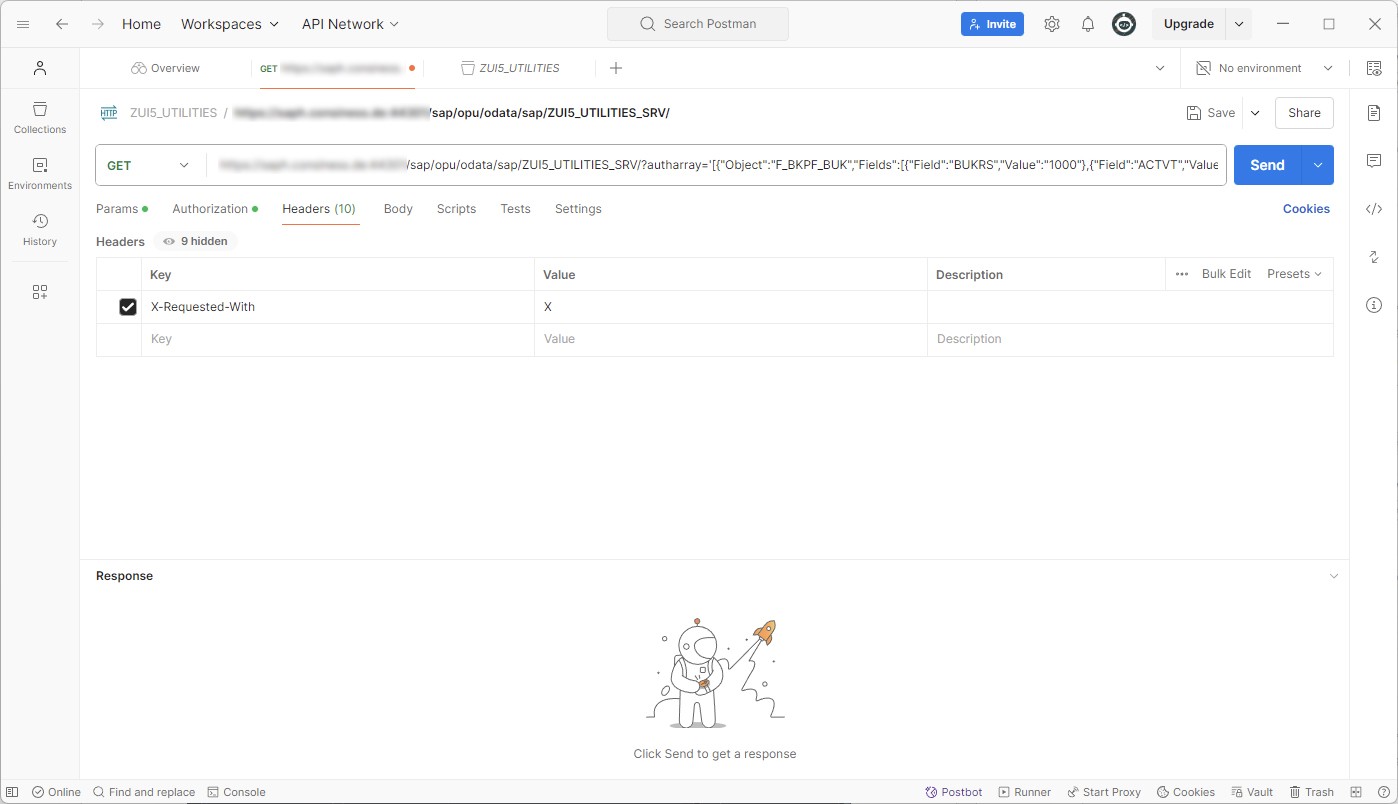This screenshot has width=1398, height=804.
Task: Go back with the left arrow
Action: tap(62, 24)
